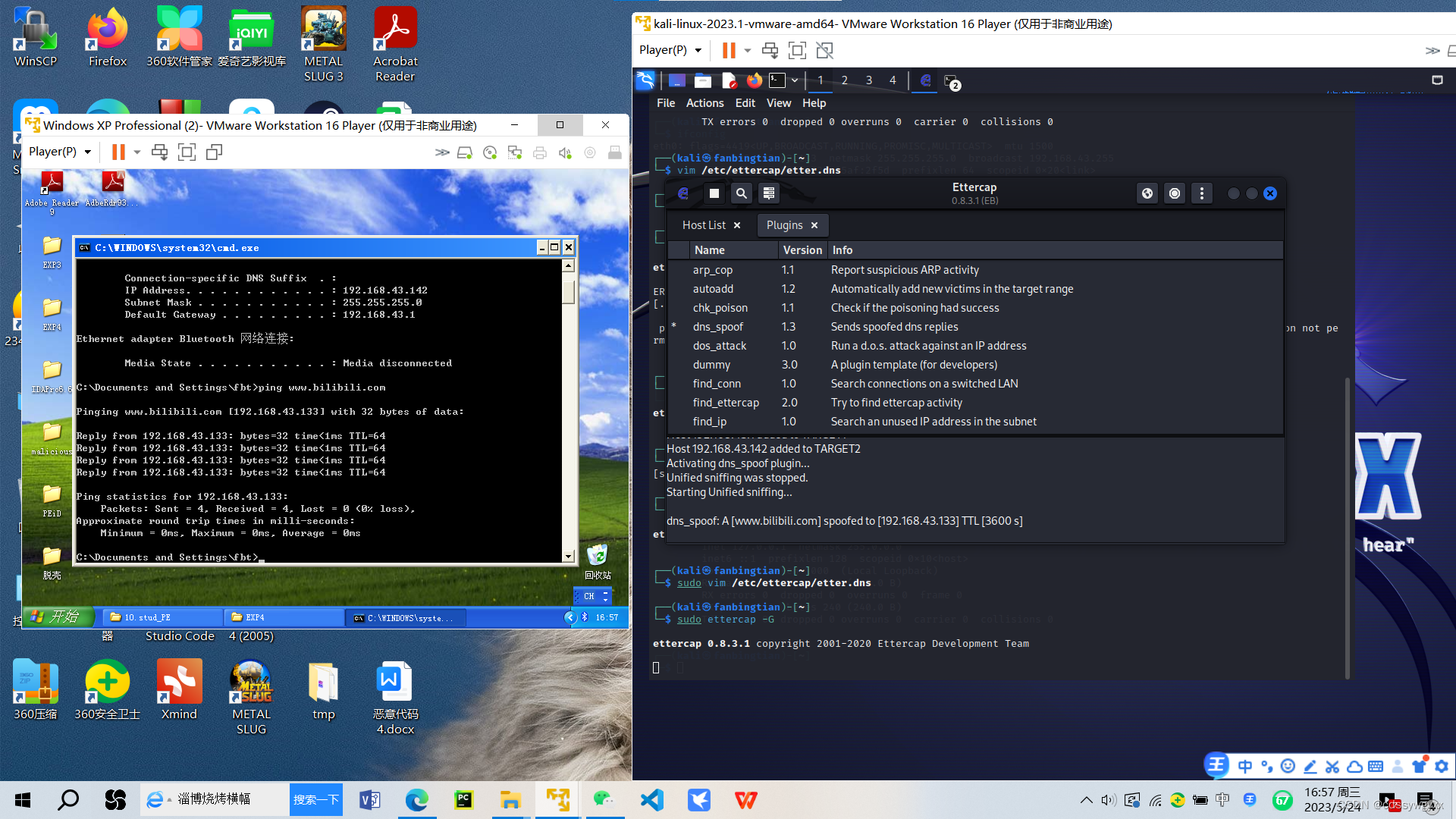The height and width of the screenshot is (819, 1456).
Task: Pause the Windows XP VM
Action: 118,152
